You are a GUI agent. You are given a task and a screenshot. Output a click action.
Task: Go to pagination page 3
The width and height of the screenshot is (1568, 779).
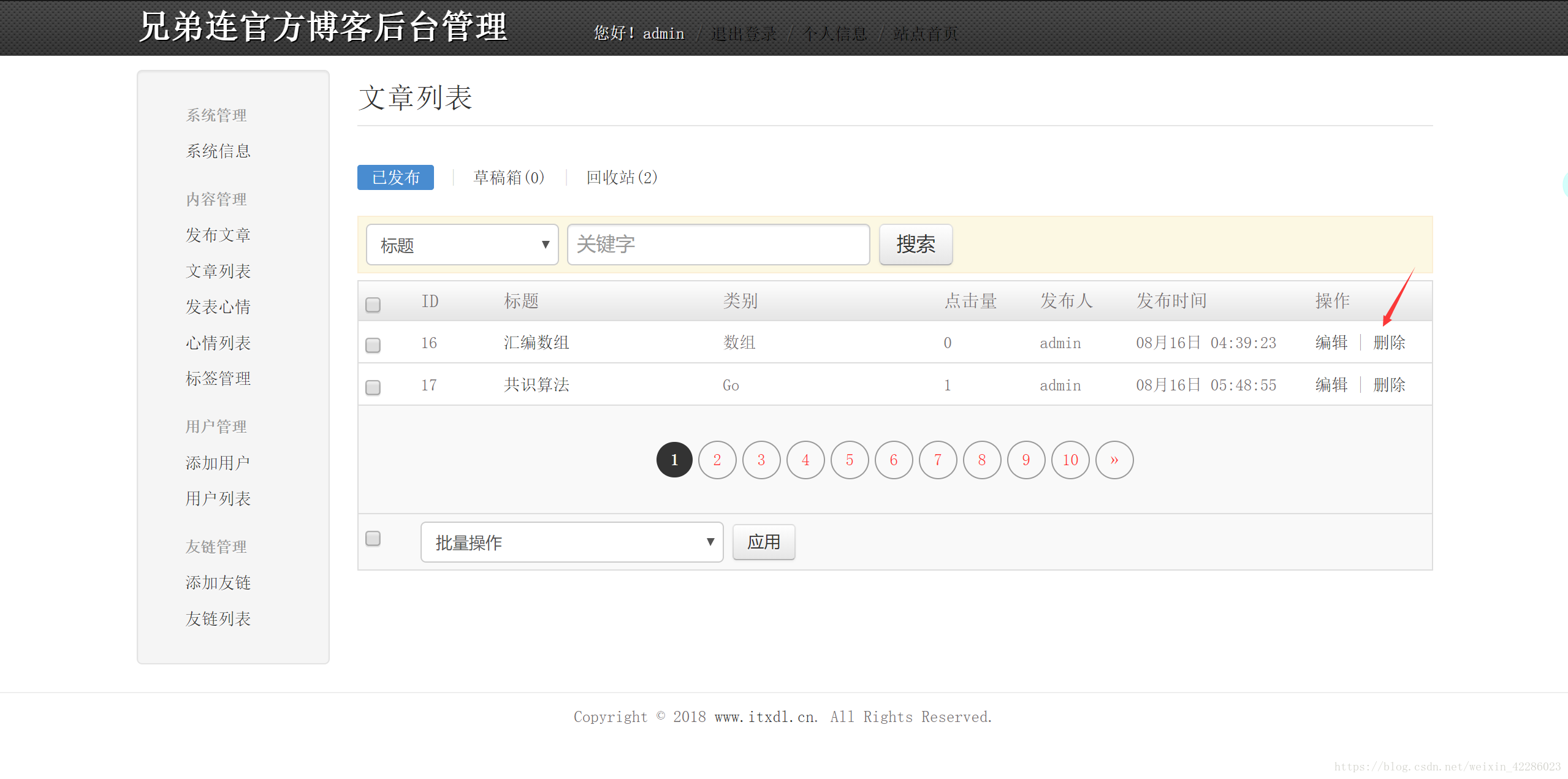click(761, 460)
